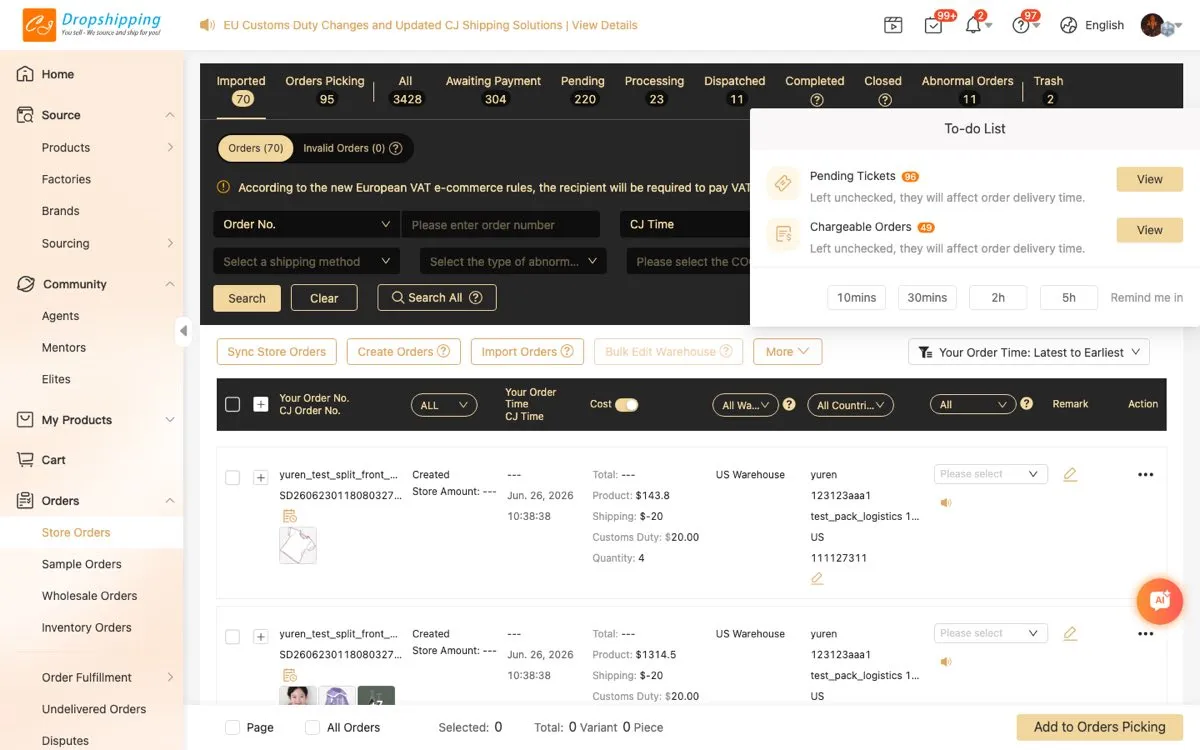The width and height of the screenshot is (1200, 750).
Task: Collapse the Orders section in sidebar
Action: point(170,500)
